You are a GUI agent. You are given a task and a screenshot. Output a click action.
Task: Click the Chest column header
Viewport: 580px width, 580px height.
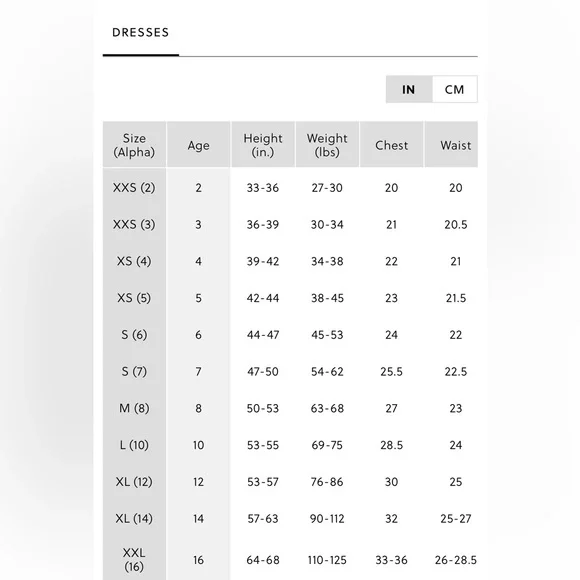pos(391,145)
